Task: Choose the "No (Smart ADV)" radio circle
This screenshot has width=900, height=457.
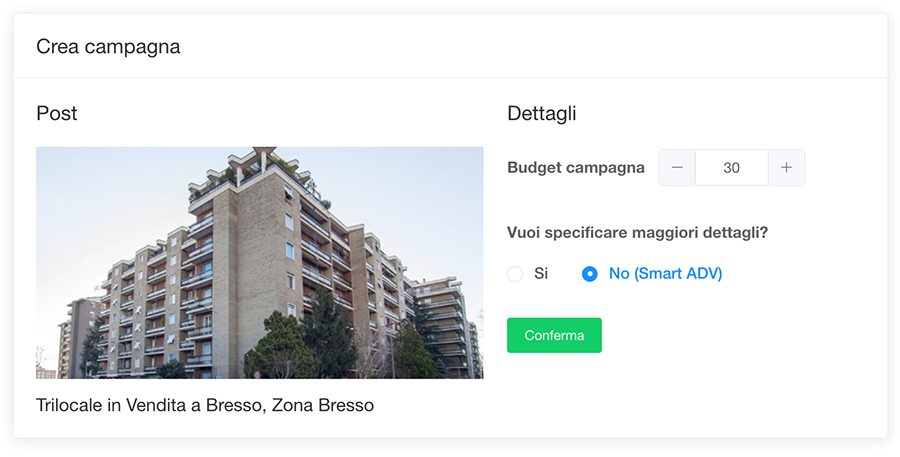Action: click(590, 274)
